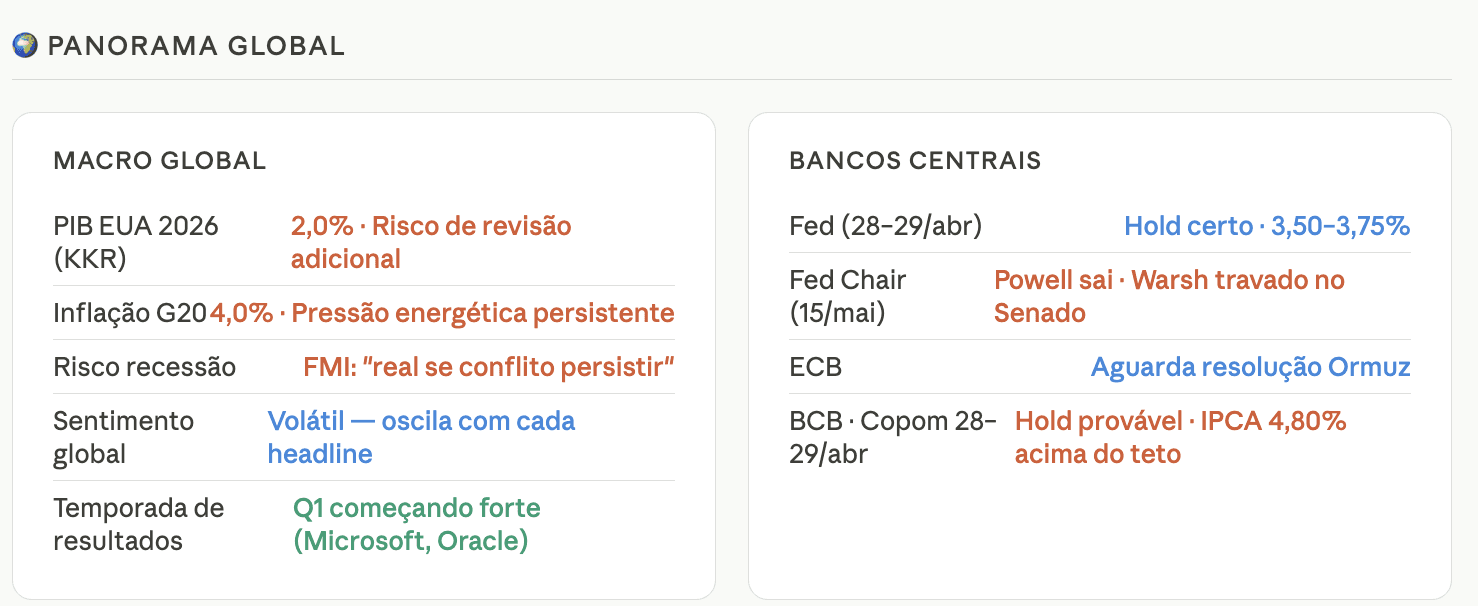Select Hold certo 3,50–3,75% value

pyautogui.click(x=1267, y=226)
